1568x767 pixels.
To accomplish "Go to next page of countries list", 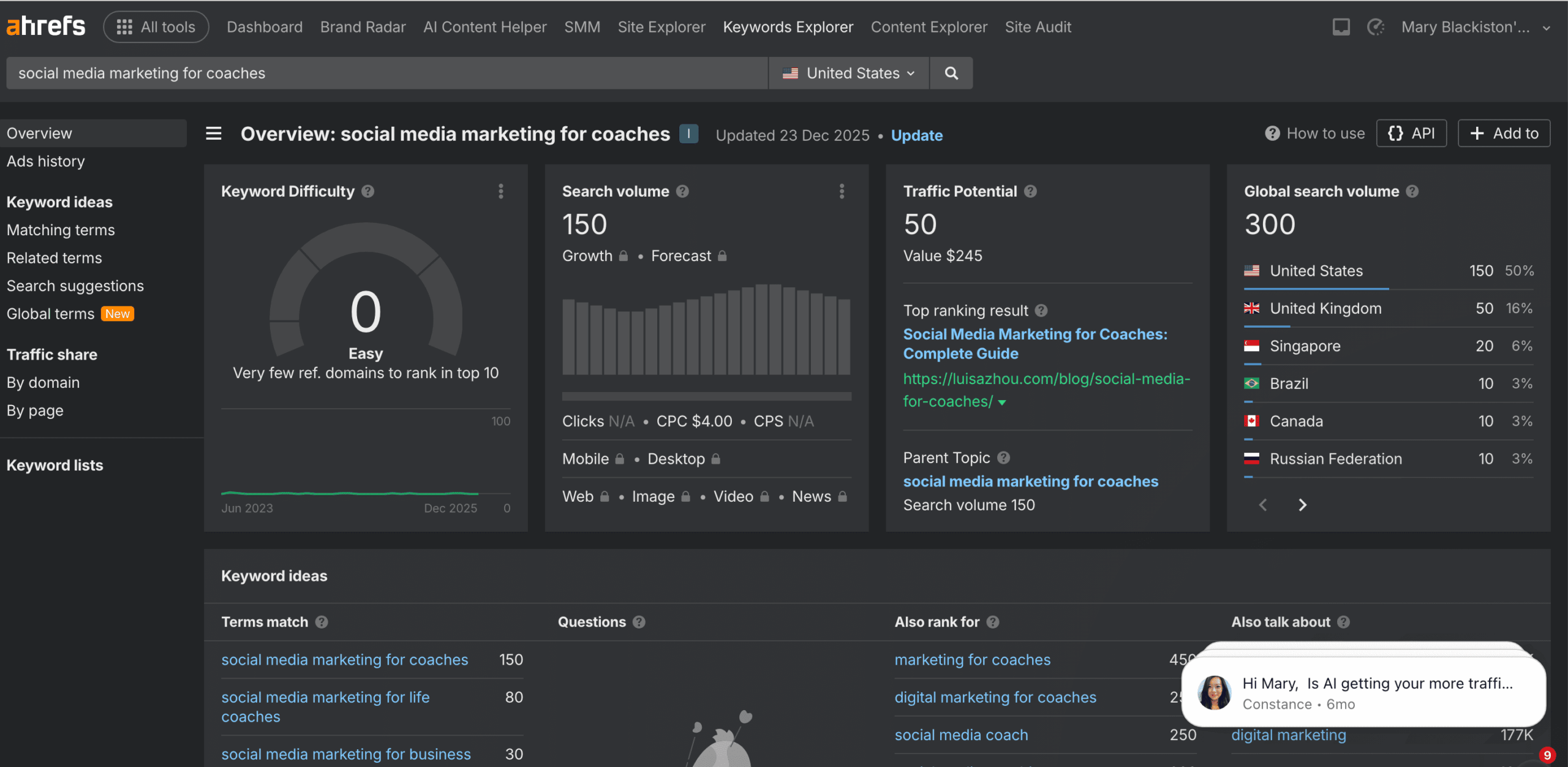I will pos(1302,505).
